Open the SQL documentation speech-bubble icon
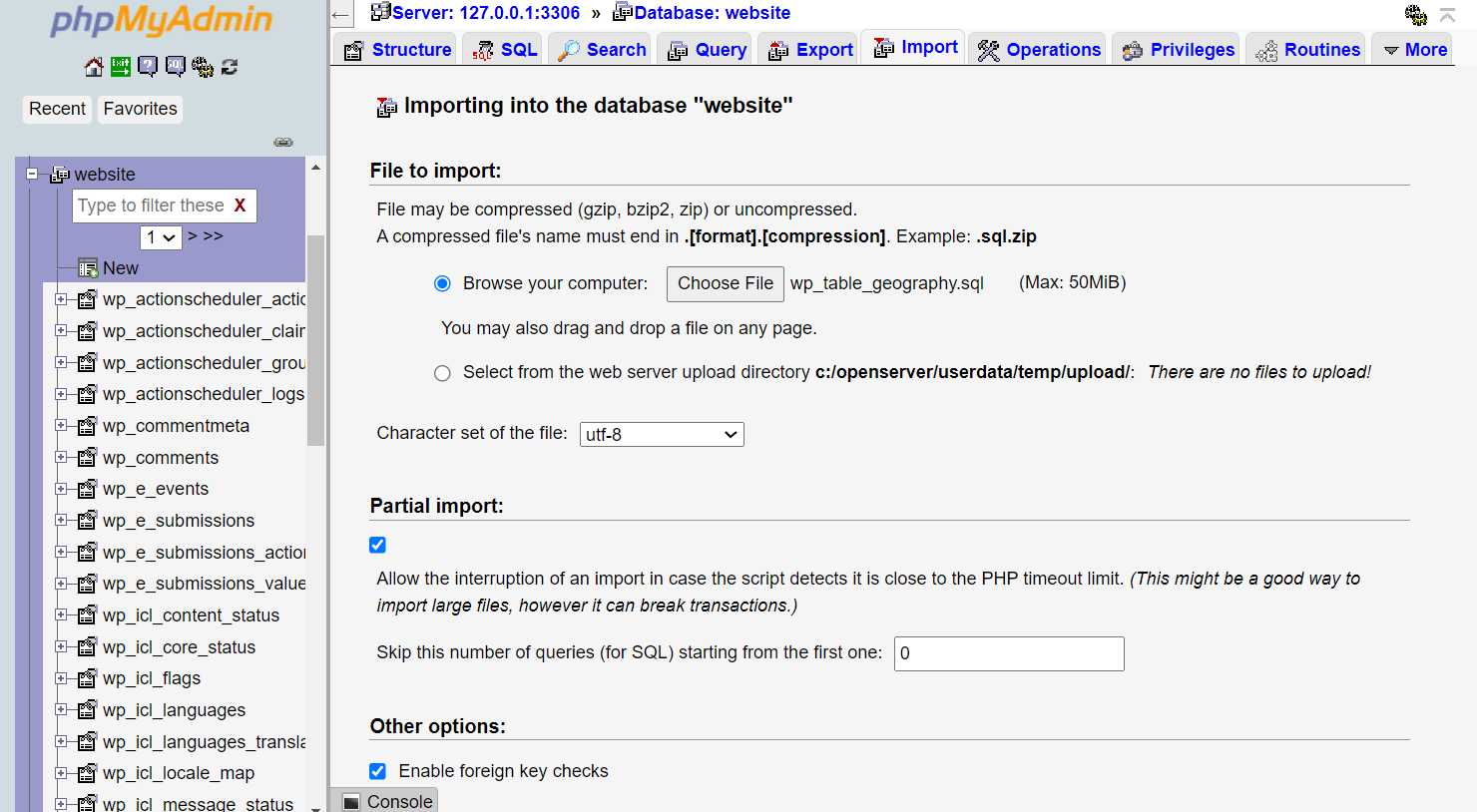Image resolution: width=1477 pixels, height=812 pixels. [x=175, y=67]
